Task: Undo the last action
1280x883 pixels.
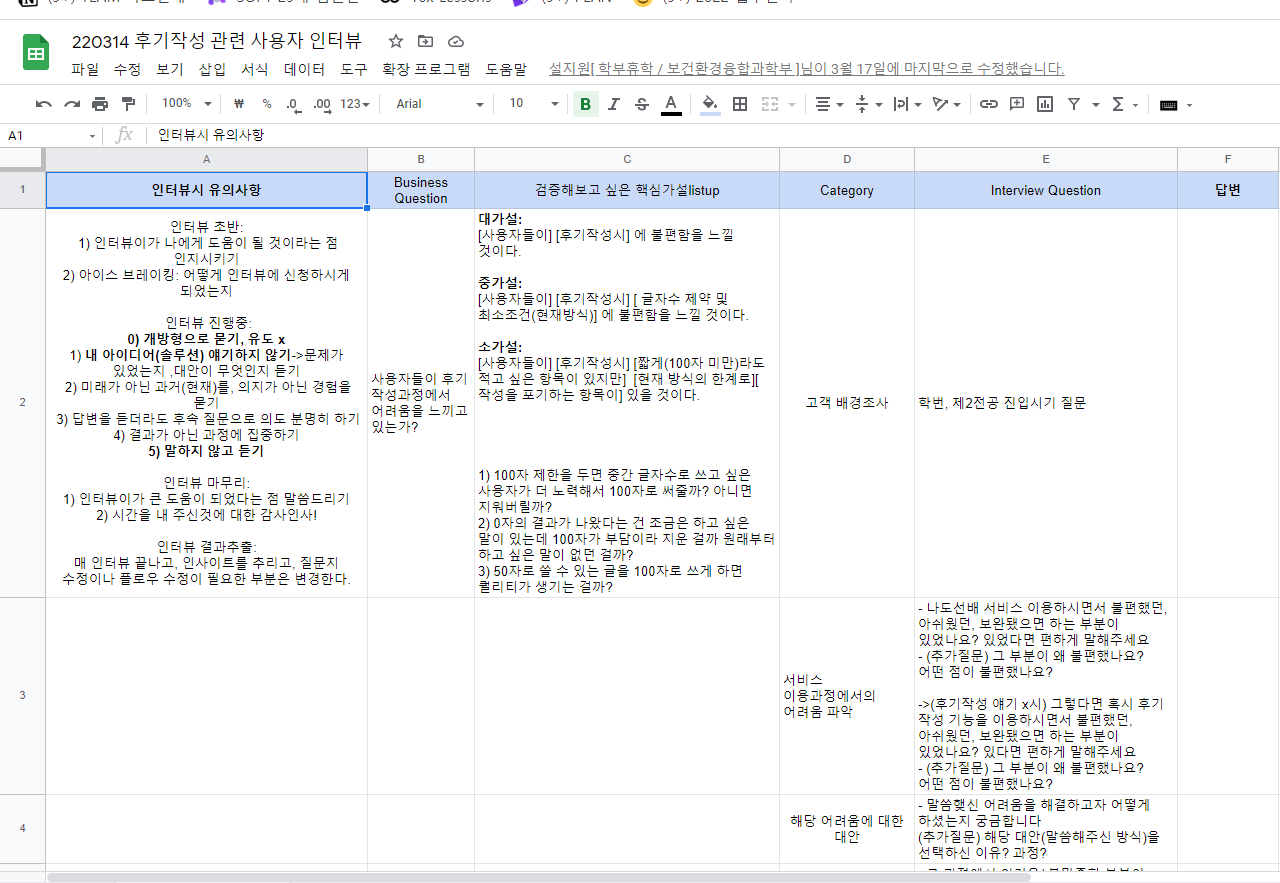Action: (43, 104)
